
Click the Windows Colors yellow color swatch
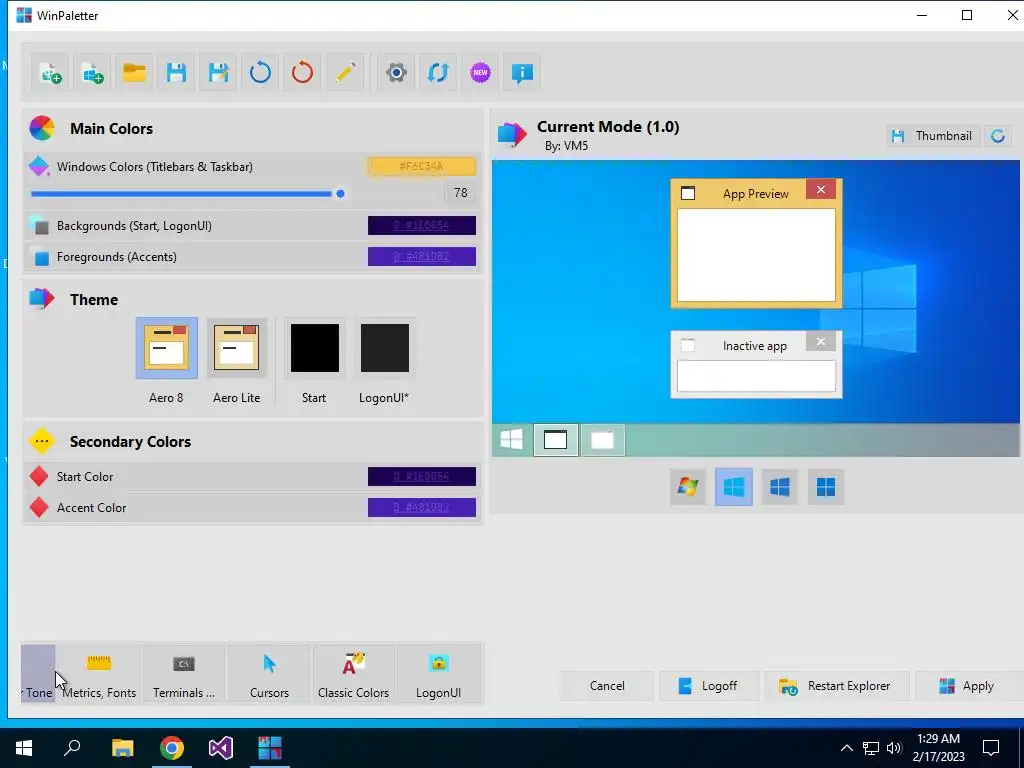click(x=422, y=167)
